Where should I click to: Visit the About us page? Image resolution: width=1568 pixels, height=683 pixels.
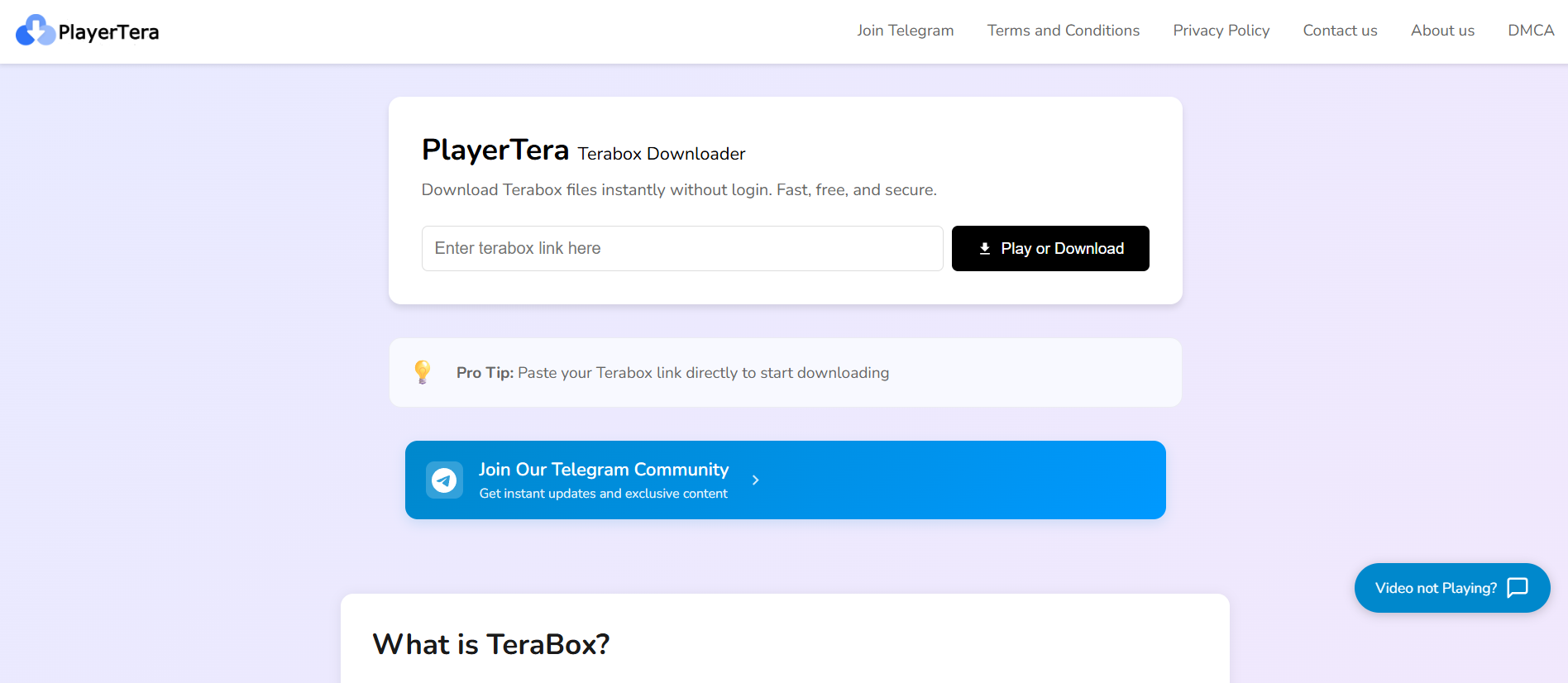1443,31
